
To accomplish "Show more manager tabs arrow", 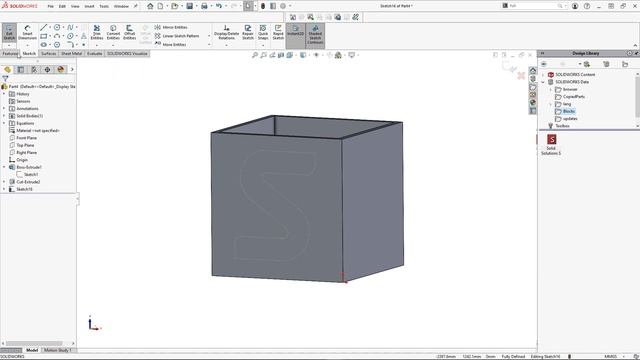I will tap(72, 69).
